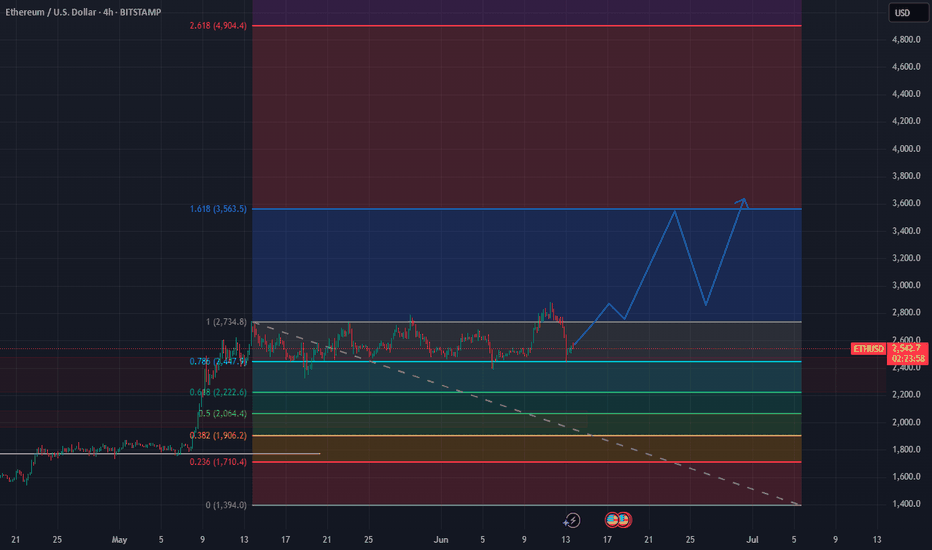The height and width of the screenshot is (550, 932).
Task: Click the 4,600.0 price axis label
Action: (906, 67)
